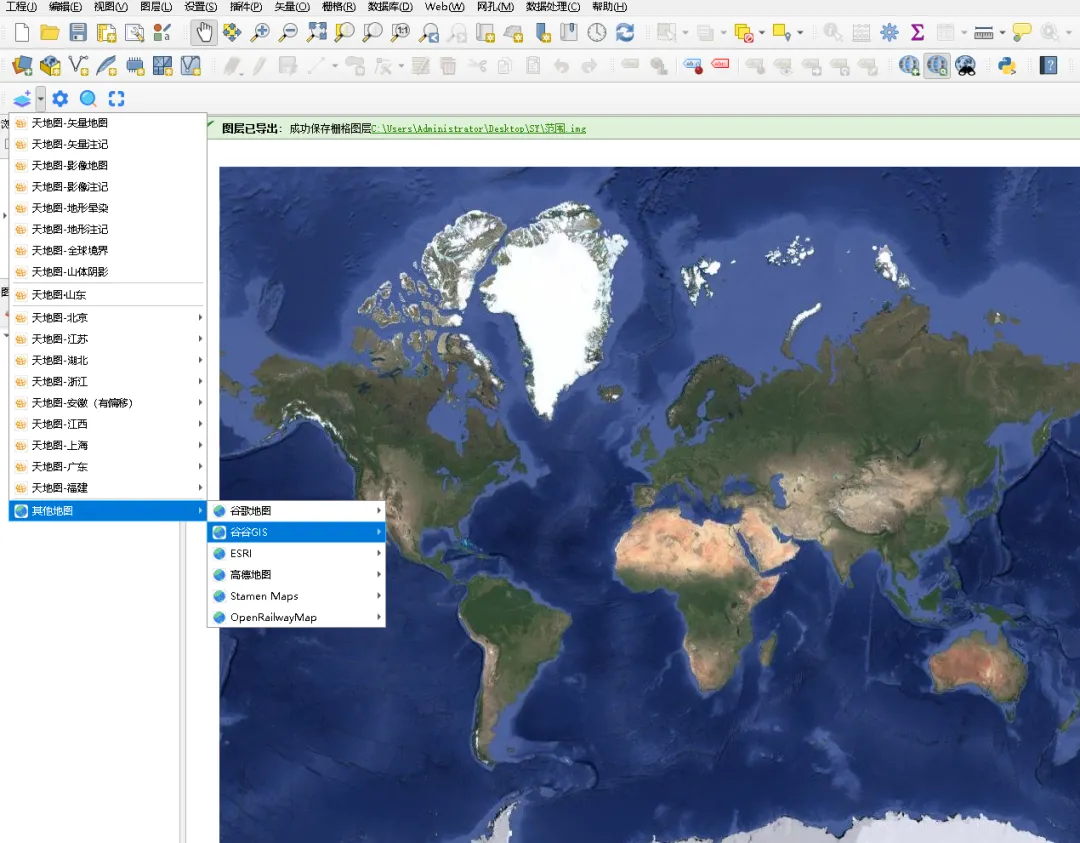Open the Processing Toolbox gear icon

click(x=890, y=32)
